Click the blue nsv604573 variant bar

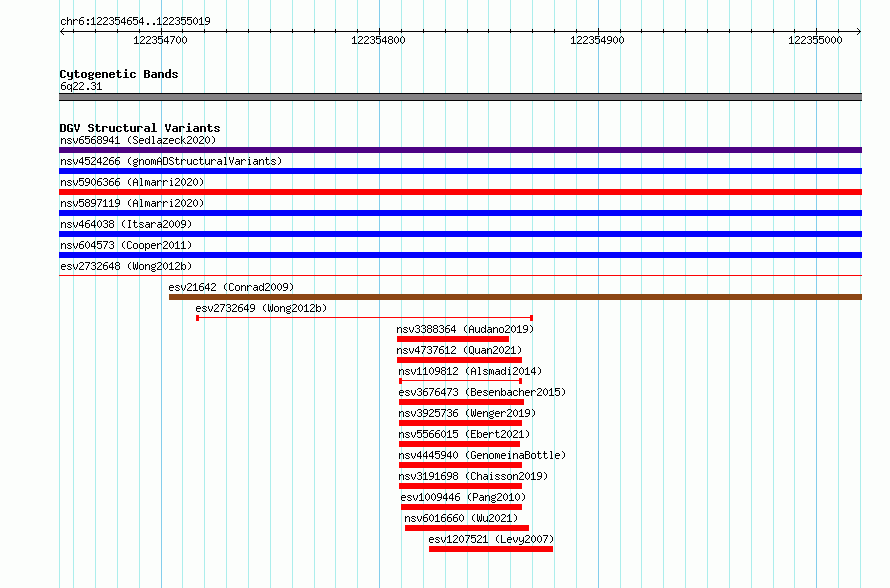click(x=460, y=255)
